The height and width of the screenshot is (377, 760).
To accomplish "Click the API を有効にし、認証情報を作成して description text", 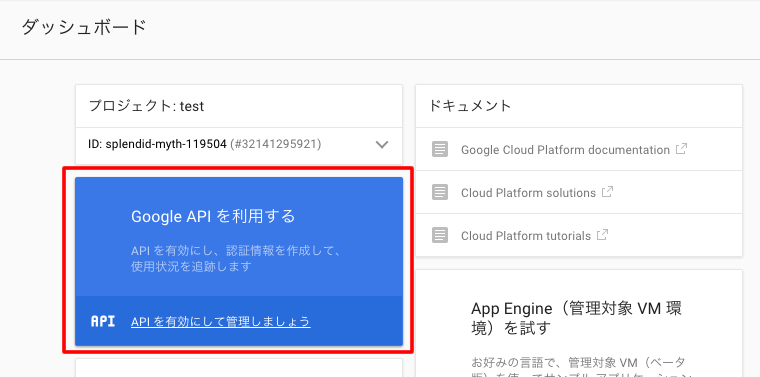I will tap(237, 251).
